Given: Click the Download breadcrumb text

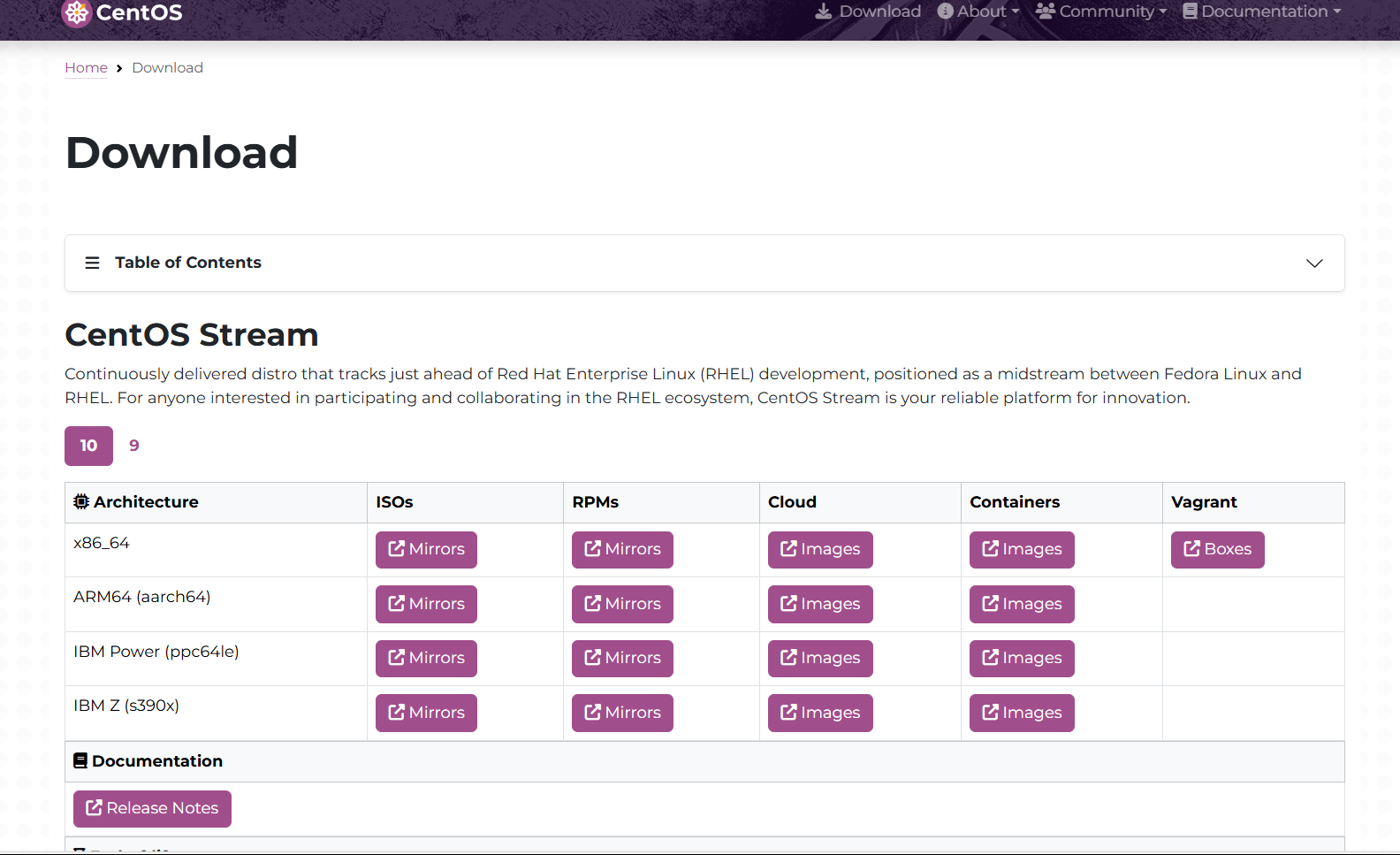Looking at the screenshot, I should pos(168,68).
